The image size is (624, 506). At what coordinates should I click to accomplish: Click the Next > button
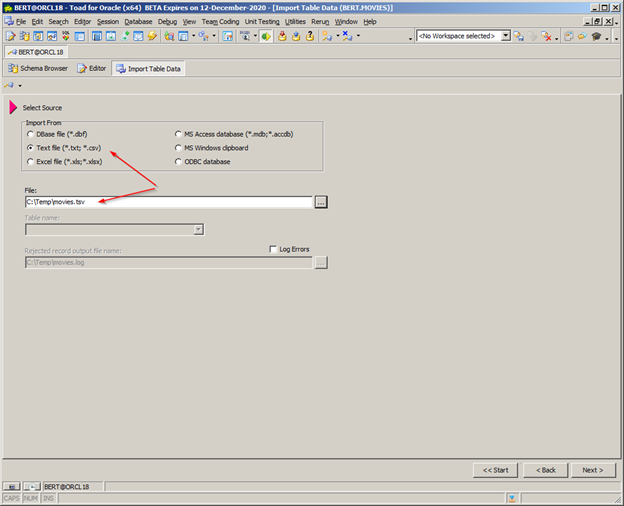(593, 470)
